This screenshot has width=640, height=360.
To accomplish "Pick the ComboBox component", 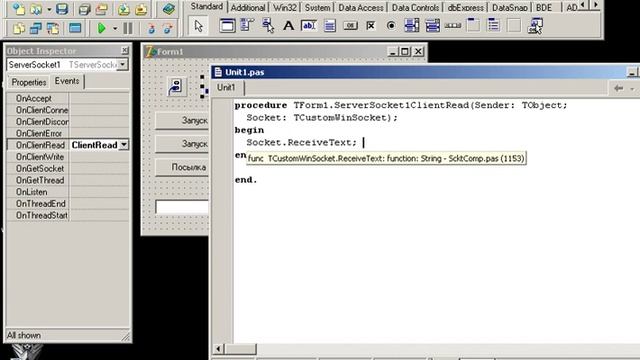I will click(x=432, y=26).
